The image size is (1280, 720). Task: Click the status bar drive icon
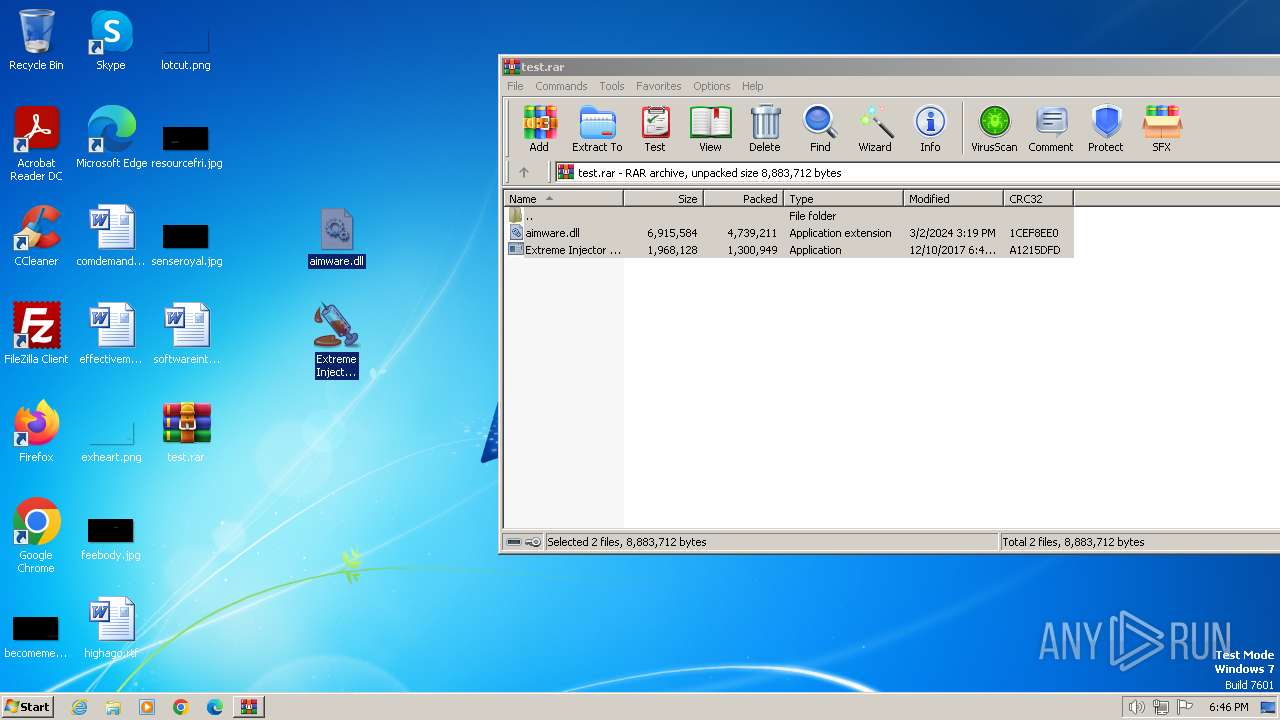[514, 542]
